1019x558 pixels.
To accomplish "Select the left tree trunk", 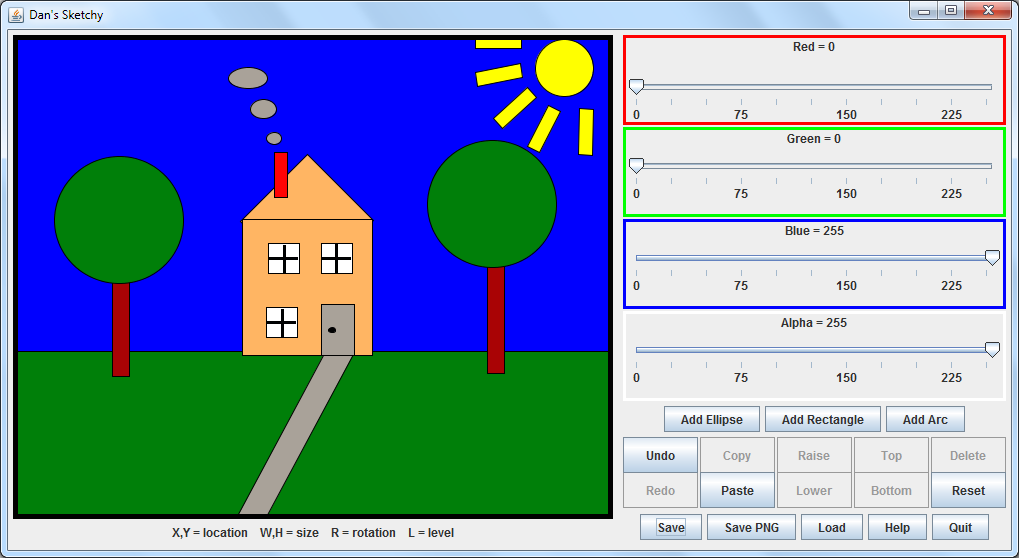I will click(121, 329).
